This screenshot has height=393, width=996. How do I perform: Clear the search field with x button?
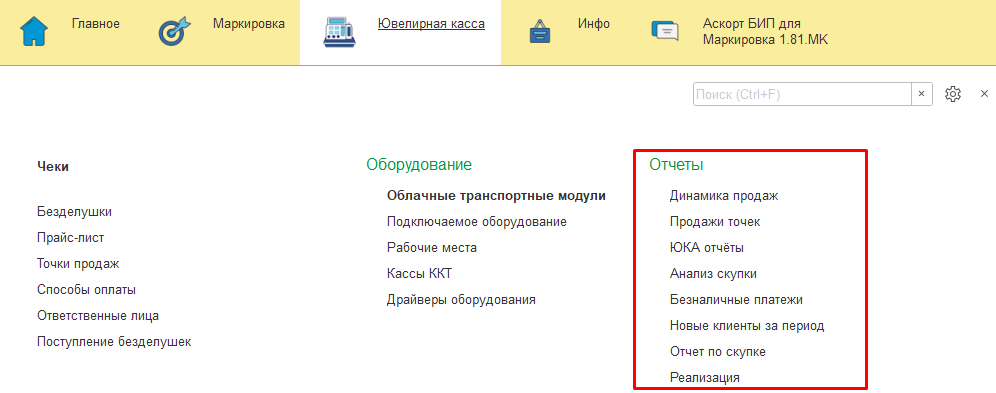pos(922,94)
